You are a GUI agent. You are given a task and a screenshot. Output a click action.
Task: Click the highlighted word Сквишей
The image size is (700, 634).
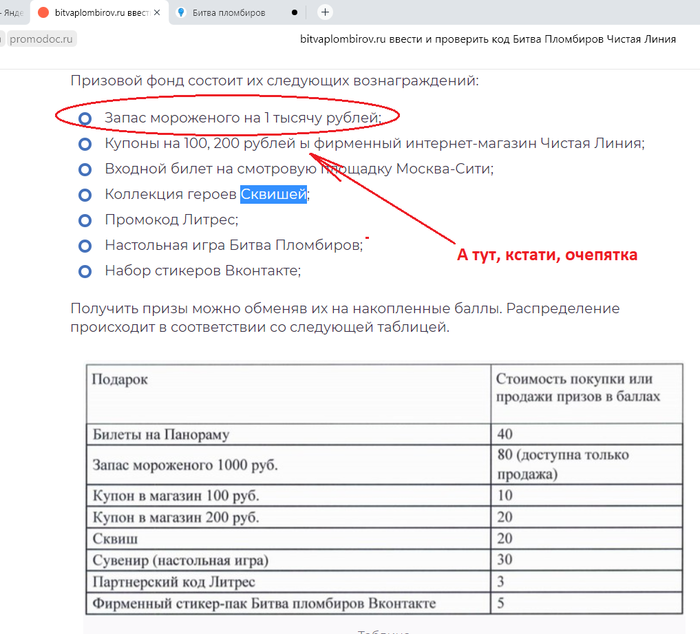click(x=273, y=194)
